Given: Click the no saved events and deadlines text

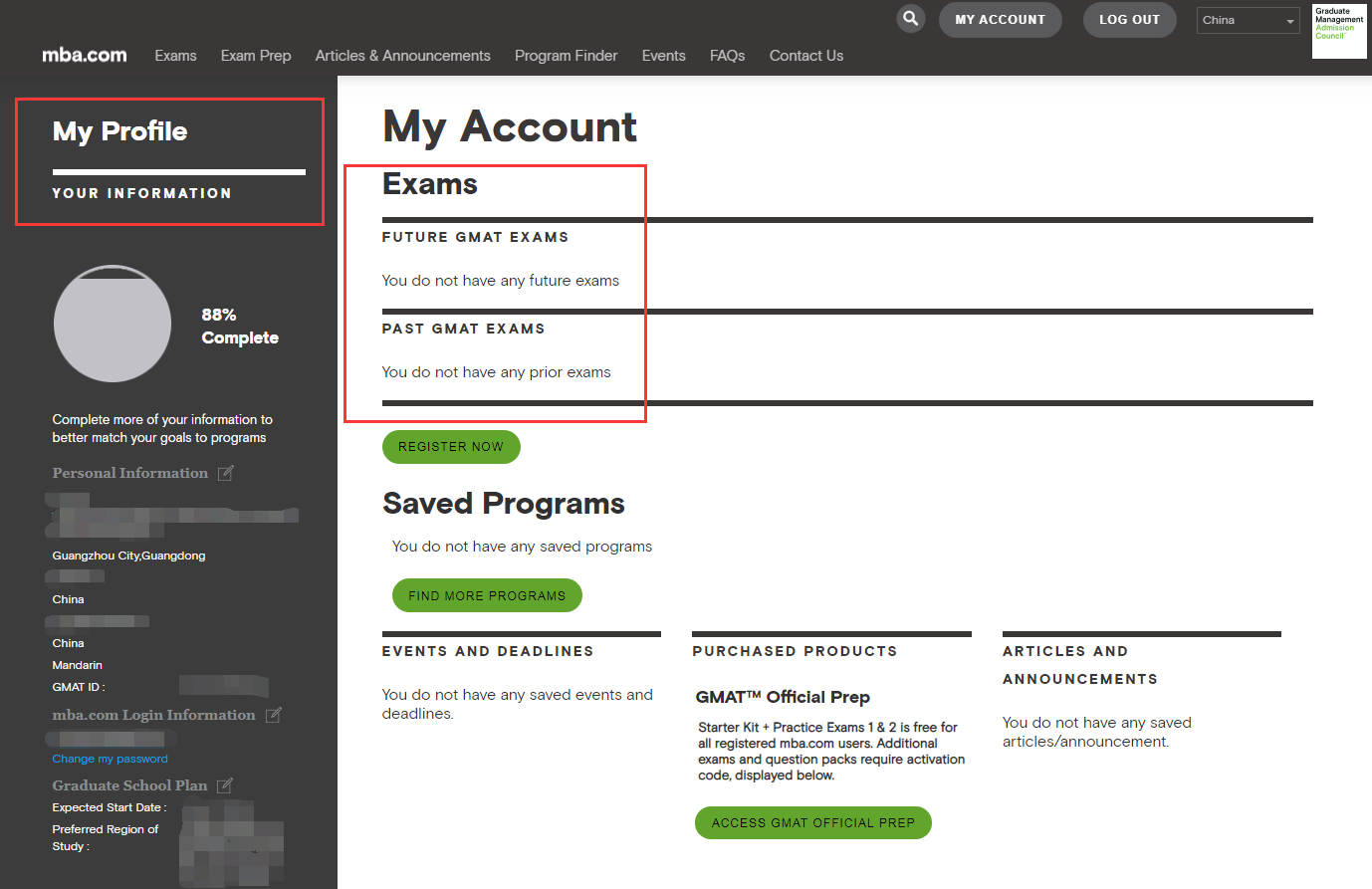Looking at the screenshot, I should tap(518, 704).
